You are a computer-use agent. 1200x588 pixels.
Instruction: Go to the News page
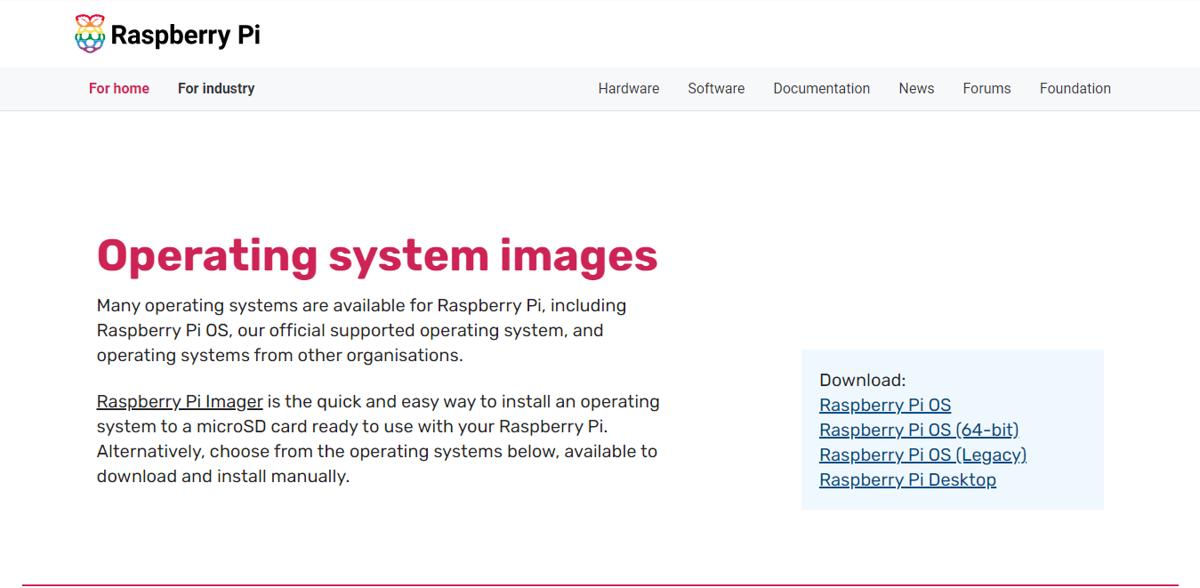pyautogui.click(x=916, y=88)
